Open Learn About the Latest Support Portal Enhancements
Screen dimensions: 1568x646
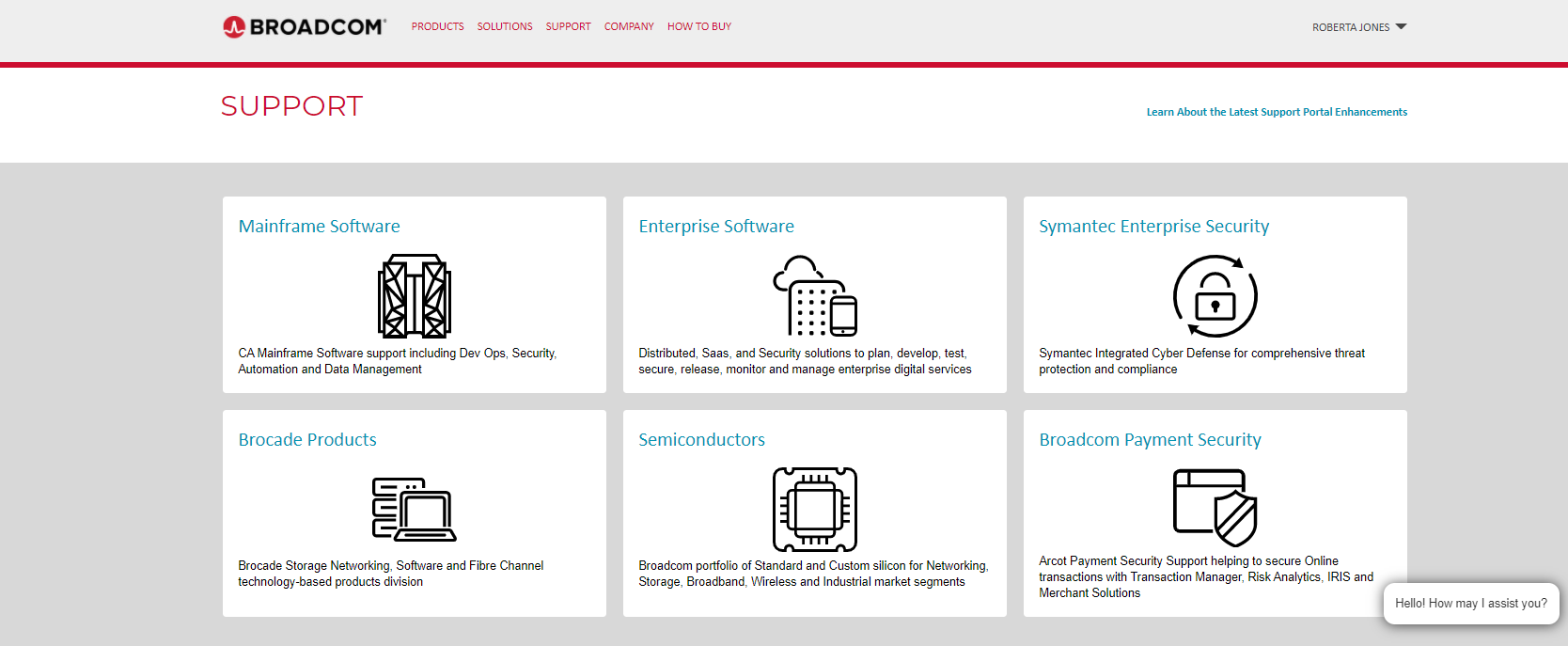coord(1277,112)
